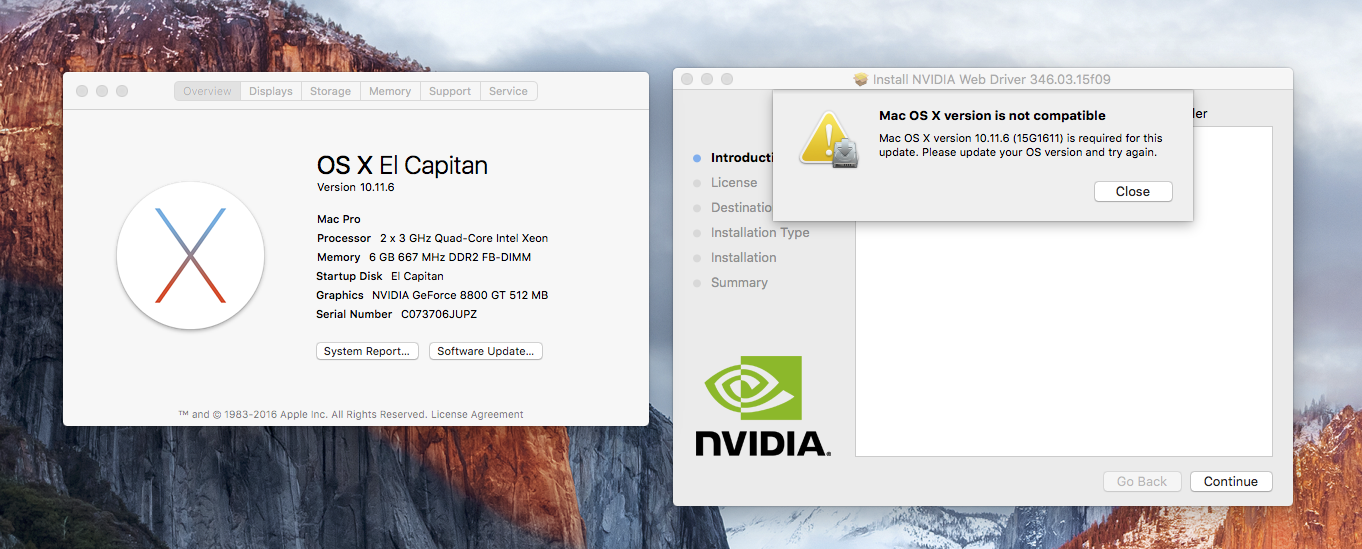Click the Mac Pro model name
The height and width of the screenshot is (549, 1362).
[339, 219]
